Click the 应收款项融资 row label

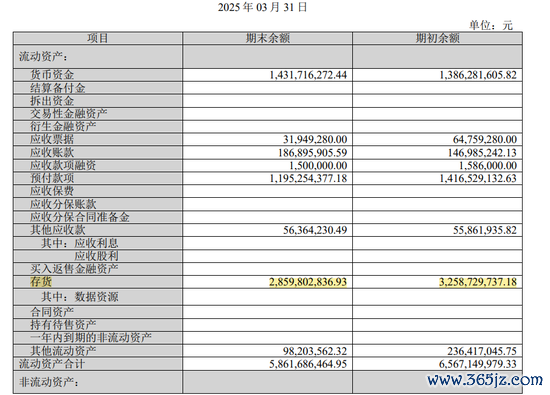pos(63,165)
